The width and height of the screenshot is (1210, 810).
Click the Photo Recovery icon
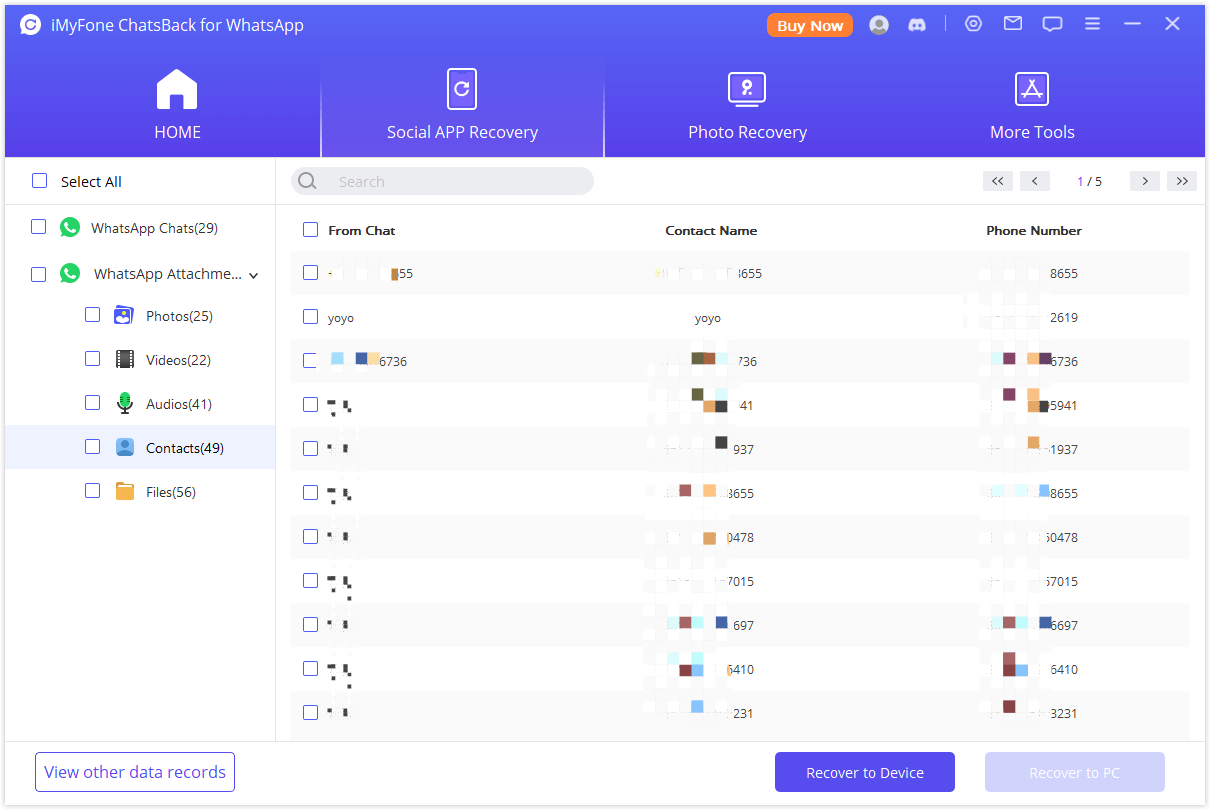click(x=747, y=90)
